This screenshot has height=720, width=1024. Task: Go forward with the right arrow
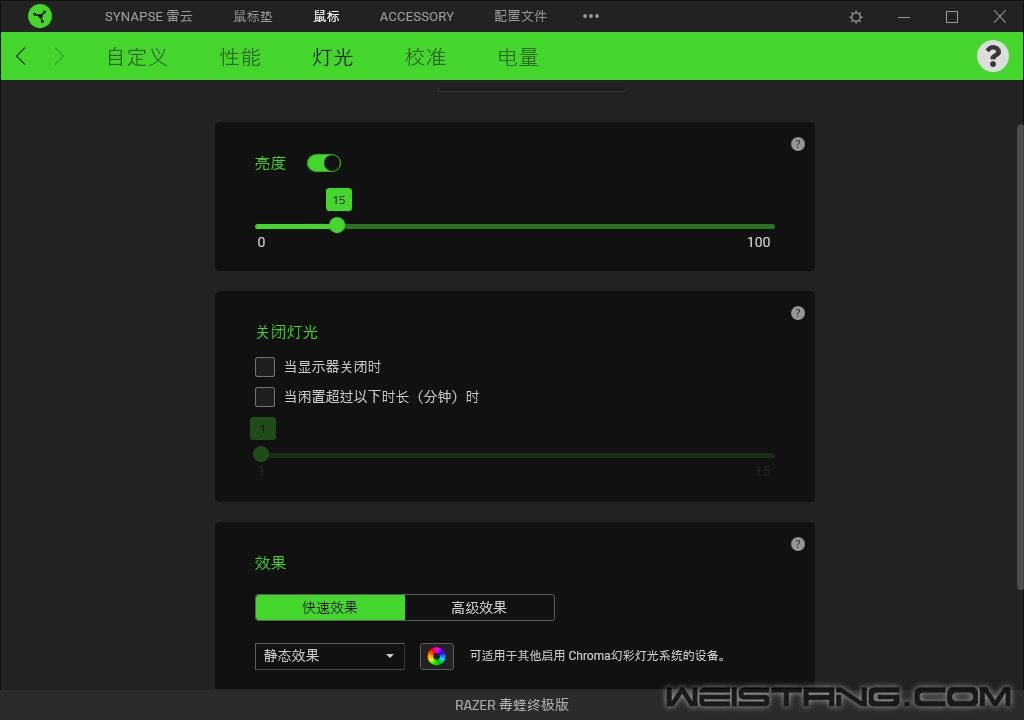[59, 56]
